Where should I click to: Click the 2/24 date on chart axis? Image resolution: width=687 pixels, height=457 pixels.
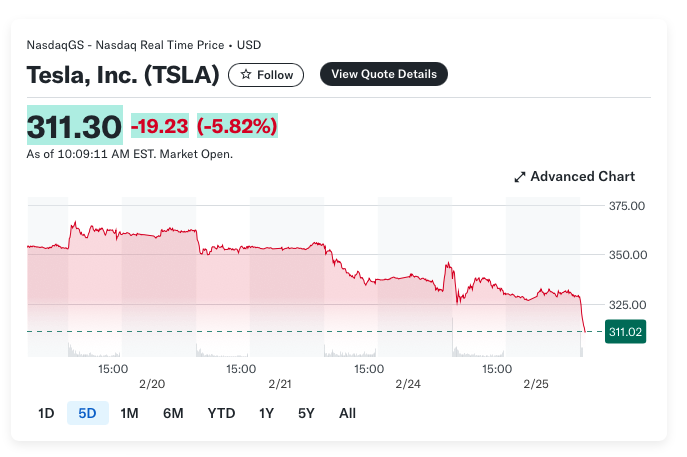point(408,384)
